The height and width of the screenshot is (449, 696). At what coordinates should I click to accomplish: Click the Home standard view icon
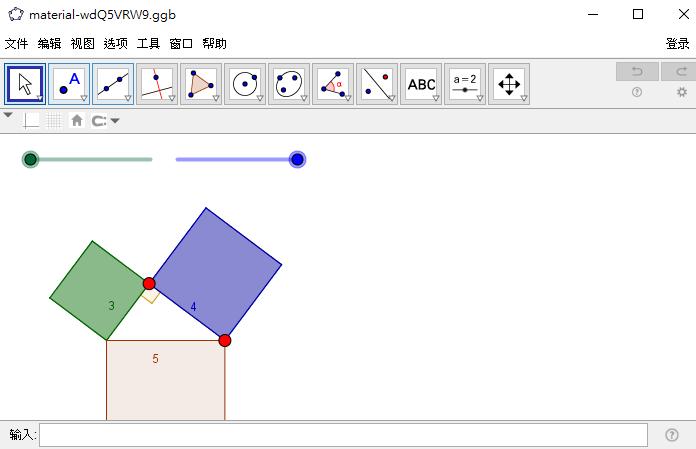coord(77,121)
